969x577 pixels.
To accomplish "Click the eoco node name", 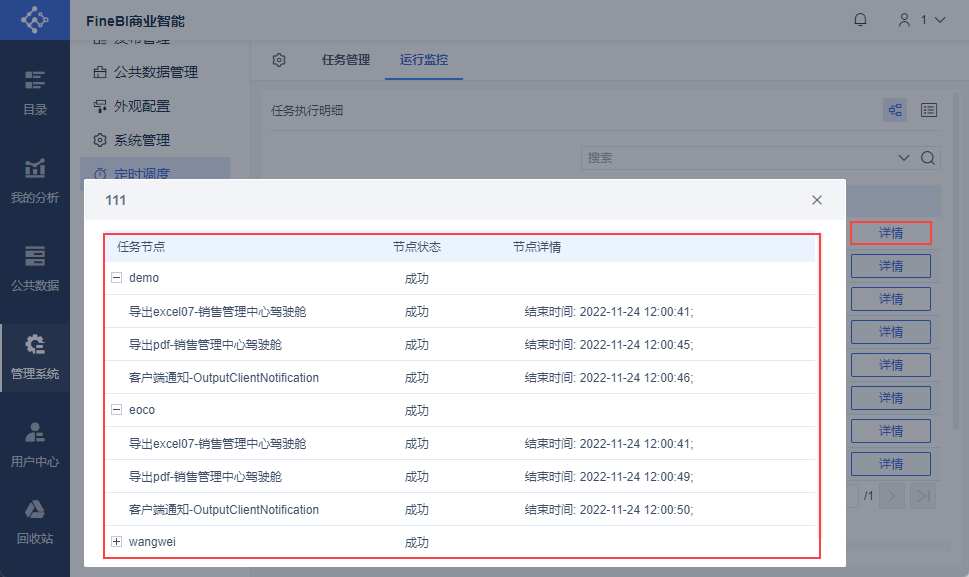I will [142, 410].
